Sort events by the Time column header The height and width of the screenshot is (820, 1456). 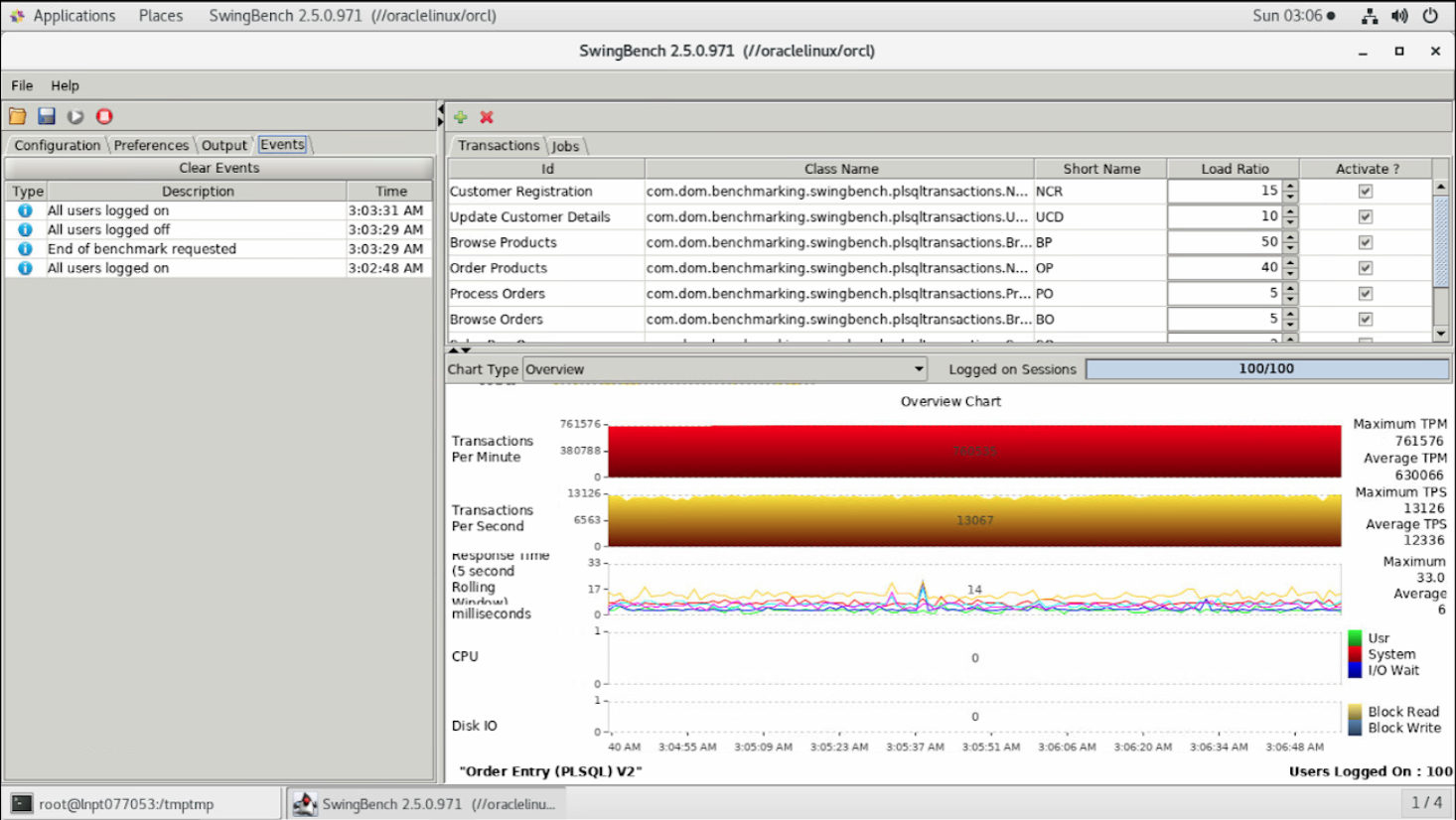click(390, 192)
